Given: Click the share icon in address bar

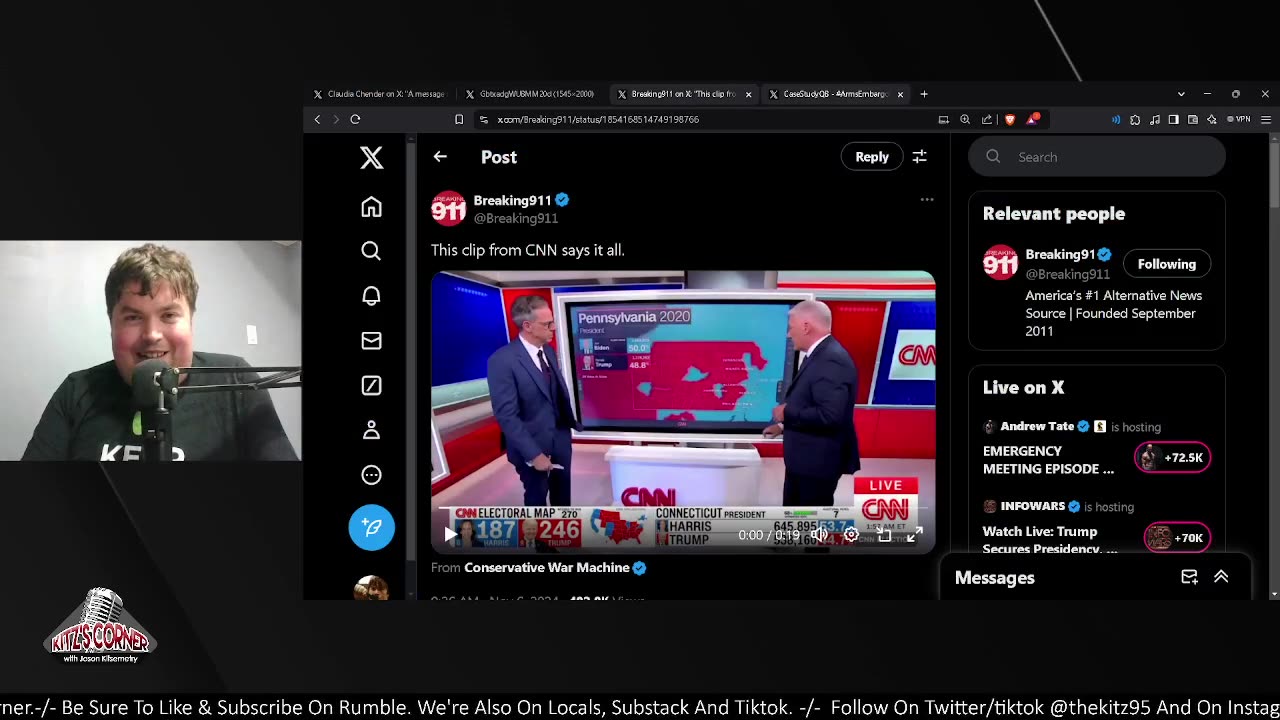Looking at the screenshot, I should (x=987, y=119).
